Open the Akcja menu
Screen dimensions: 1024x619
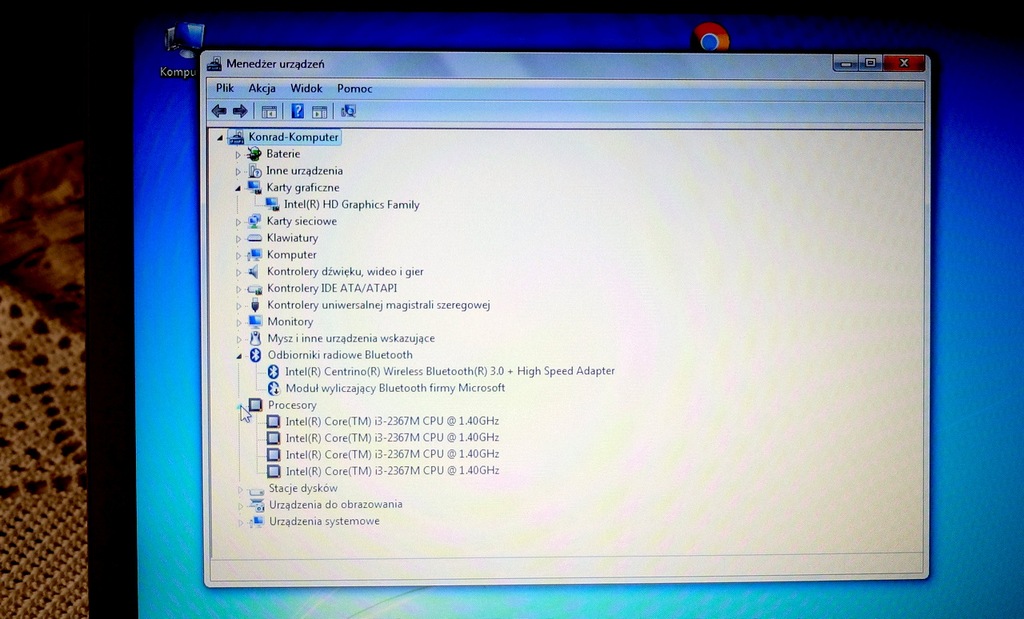tap(262, 88)
